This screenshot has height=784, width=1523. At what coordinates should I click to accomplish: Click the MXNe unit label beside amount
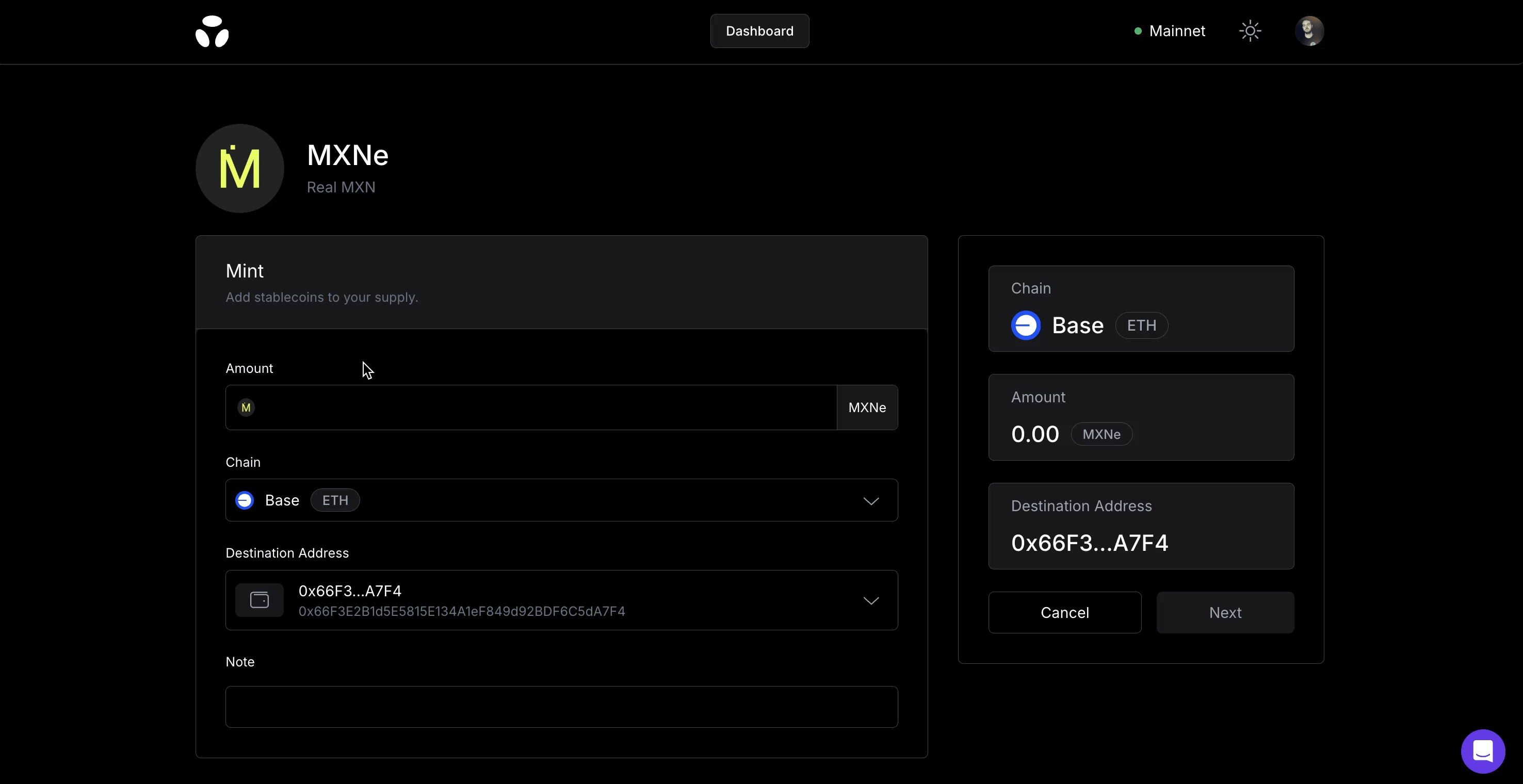(x=867, y=407)
